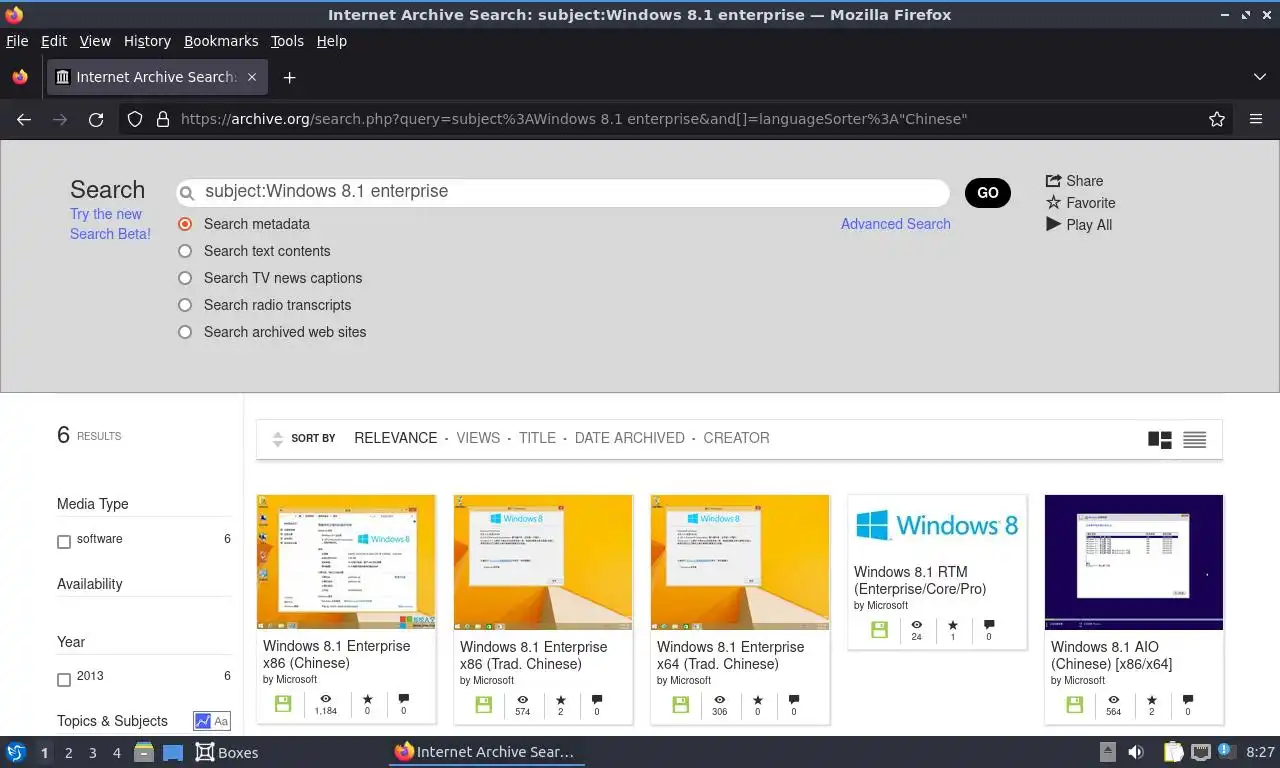Go back to previous page
The image size is (1280, 768).
[24, 119]
